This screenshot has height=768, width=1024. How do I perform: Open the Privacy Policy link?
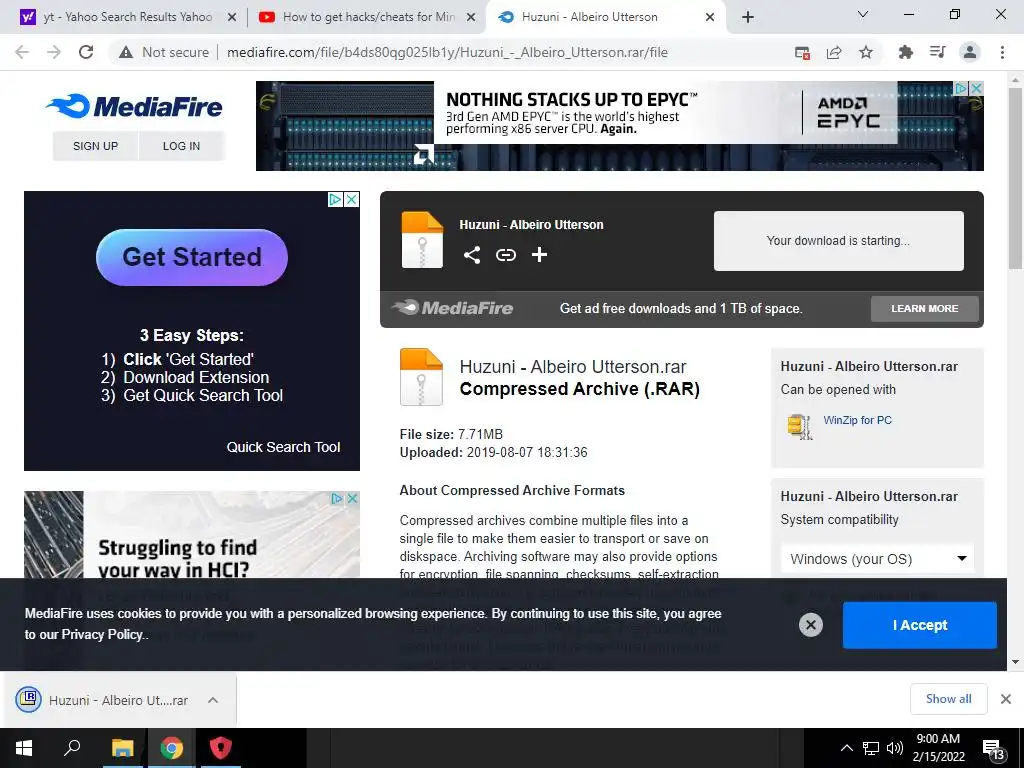(x=102, y=634)
